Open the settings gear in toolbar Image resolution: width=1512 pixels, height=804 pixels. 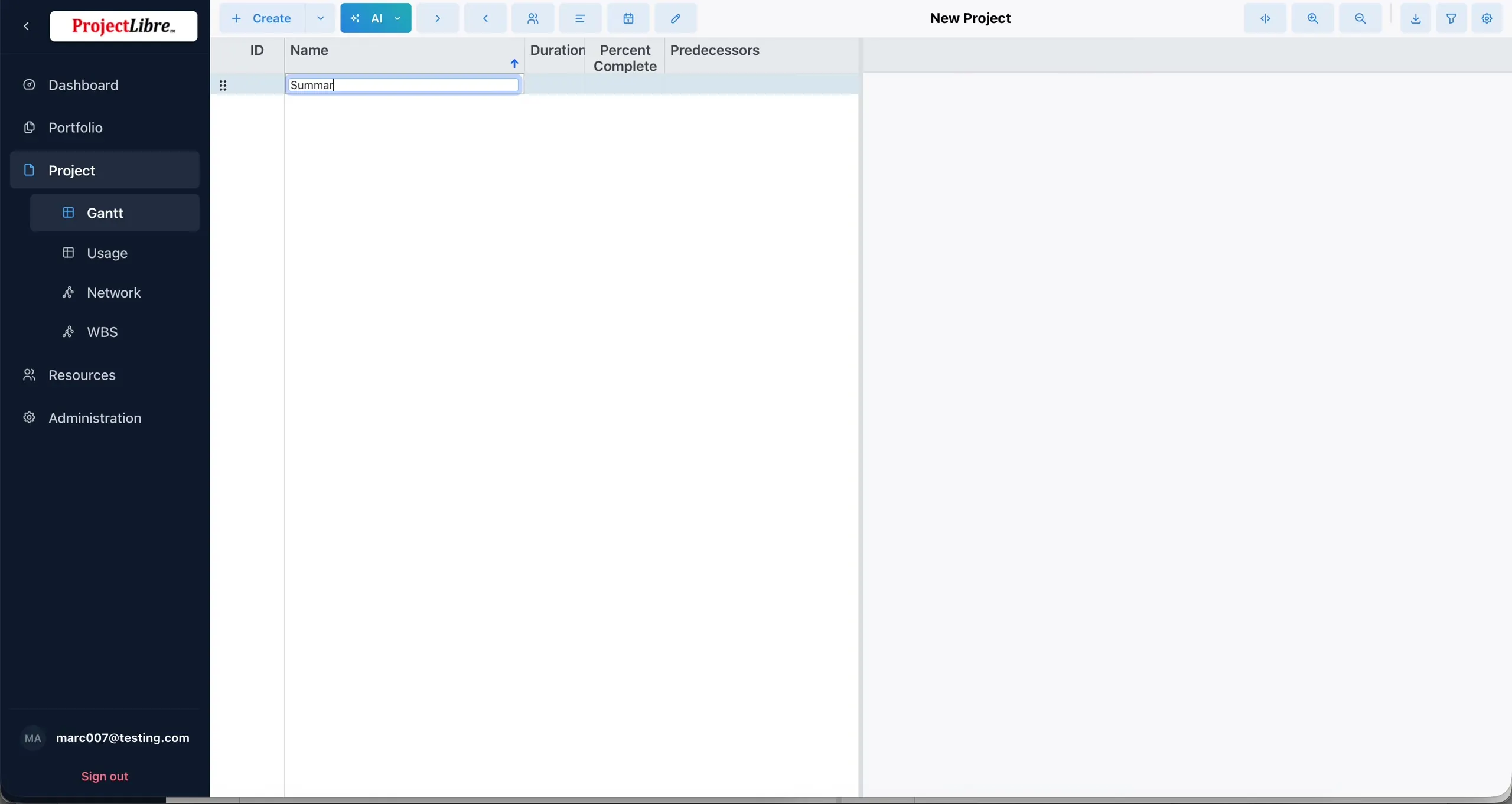click(1487, 18)
